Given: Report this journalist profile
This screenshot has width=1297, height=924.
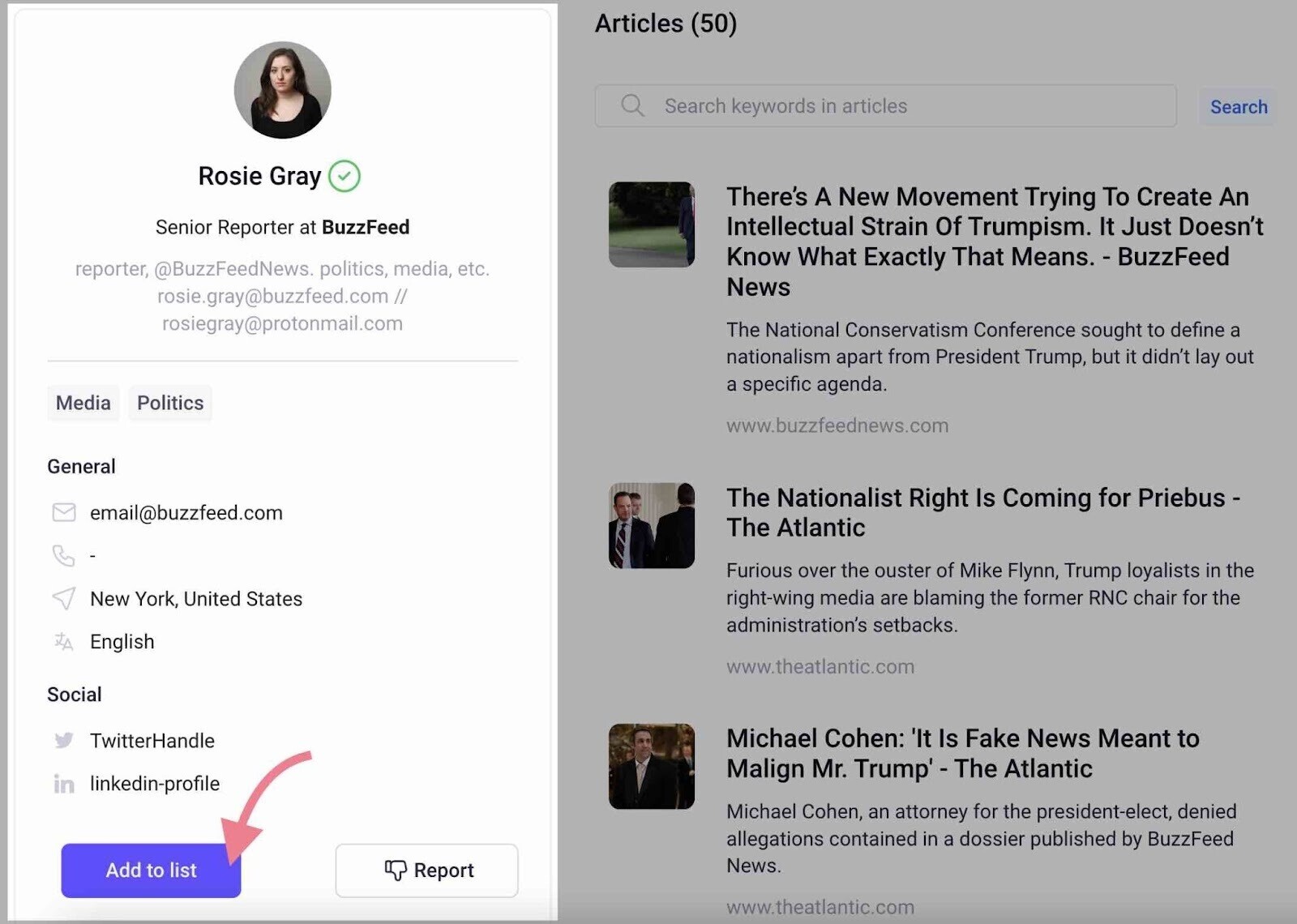Looking at the screenshot, I should 427,871.
